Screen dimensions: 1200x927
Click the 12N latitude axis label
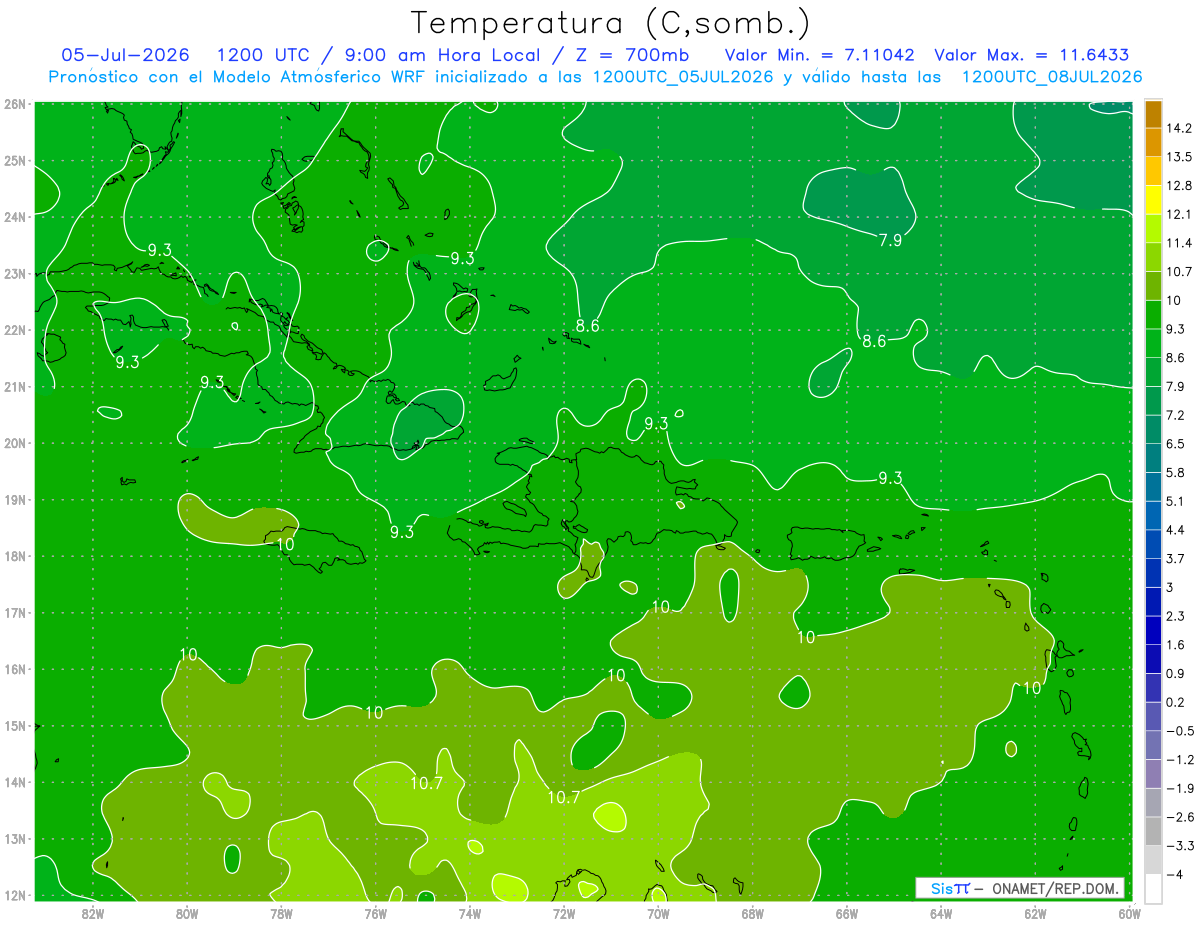coord(14,895)
